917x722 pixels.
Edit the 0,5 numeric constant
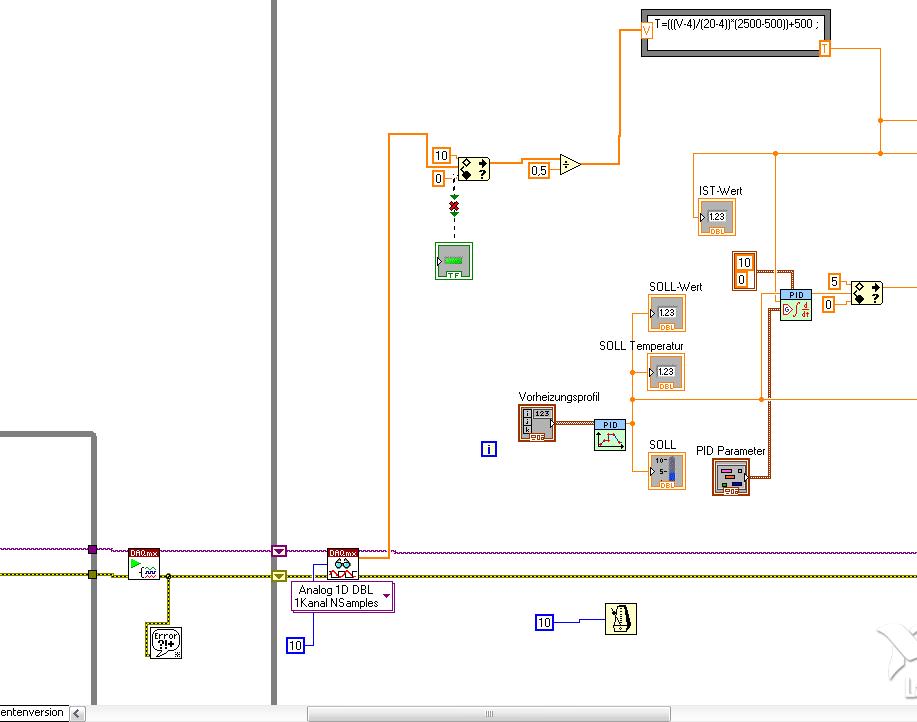point(539,170)
